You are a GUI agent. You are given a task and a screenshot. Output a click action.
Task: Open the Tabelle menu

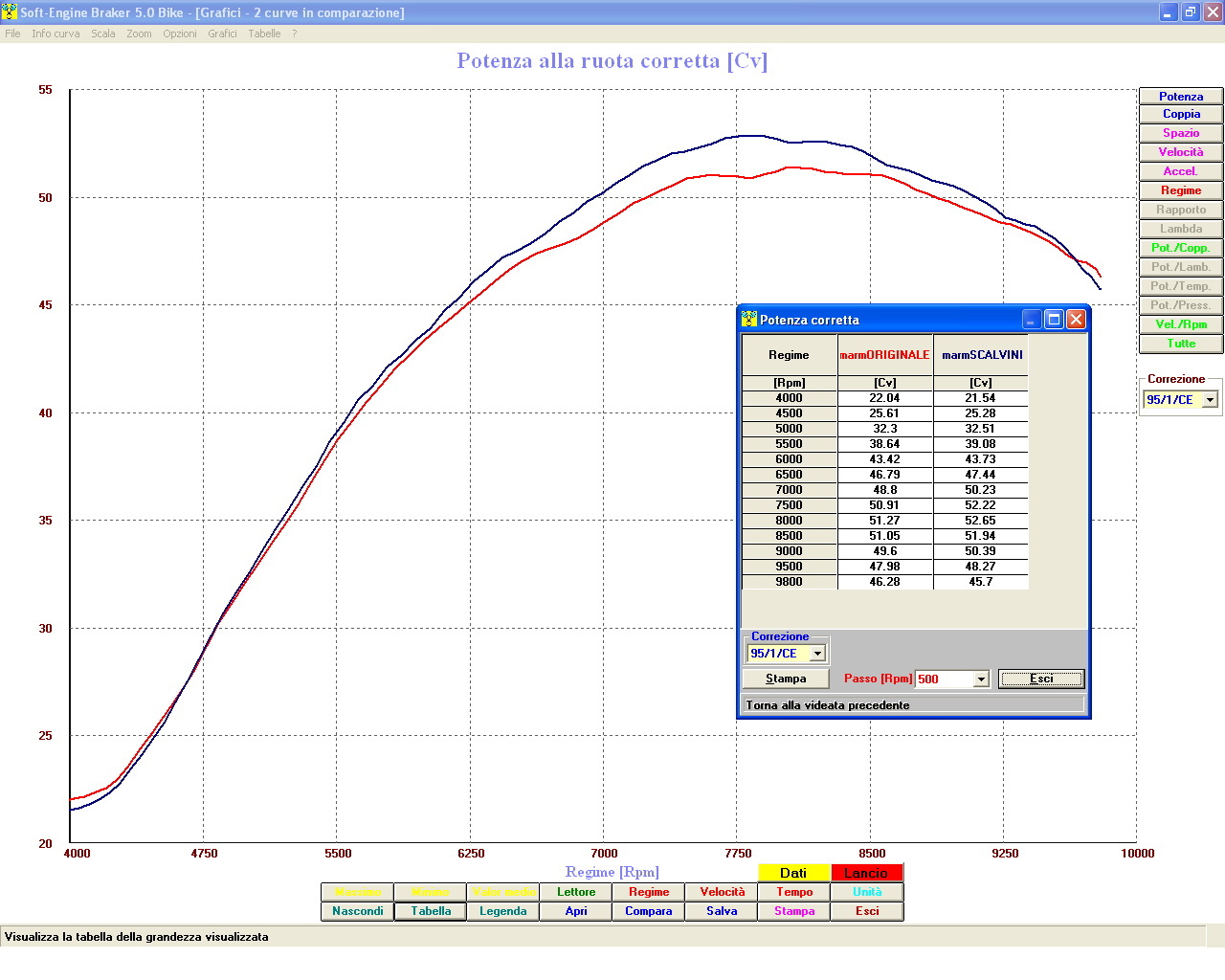tap(264, 33)
